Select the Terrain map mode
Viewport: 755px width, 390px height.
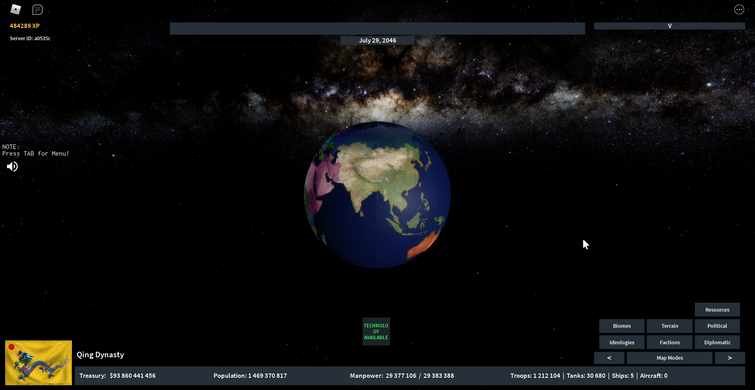click(x=669, y=326)
